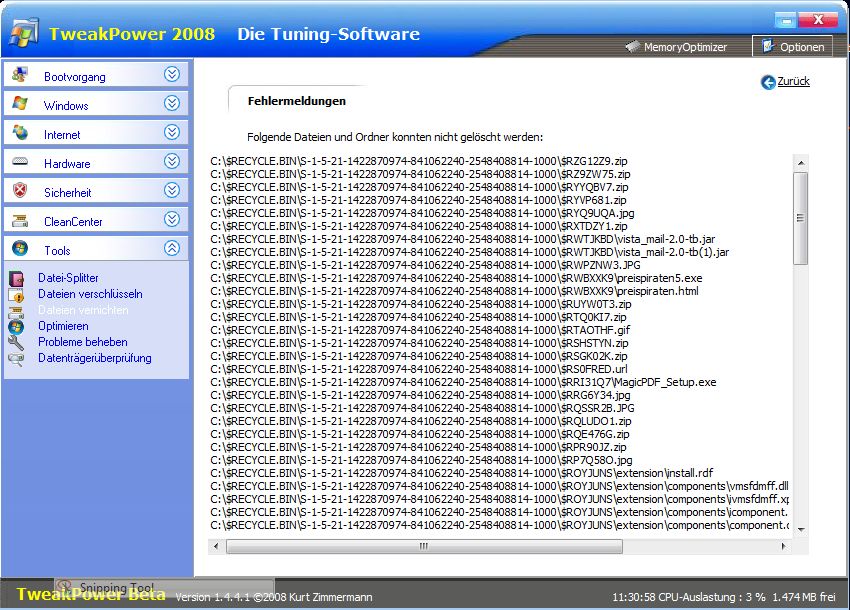The height and width of the screenshot is (610, 850).
Task: Select the $RZG12Z9.zip path line
Action: click(419, 161)
